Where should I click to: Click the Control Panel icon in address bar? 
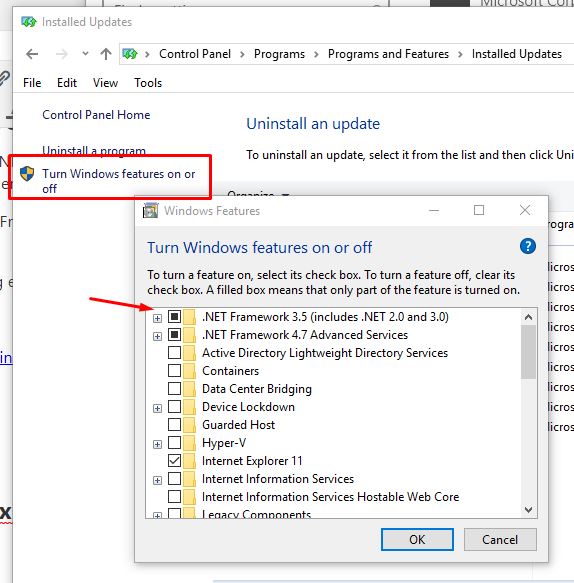pos(130,54)
